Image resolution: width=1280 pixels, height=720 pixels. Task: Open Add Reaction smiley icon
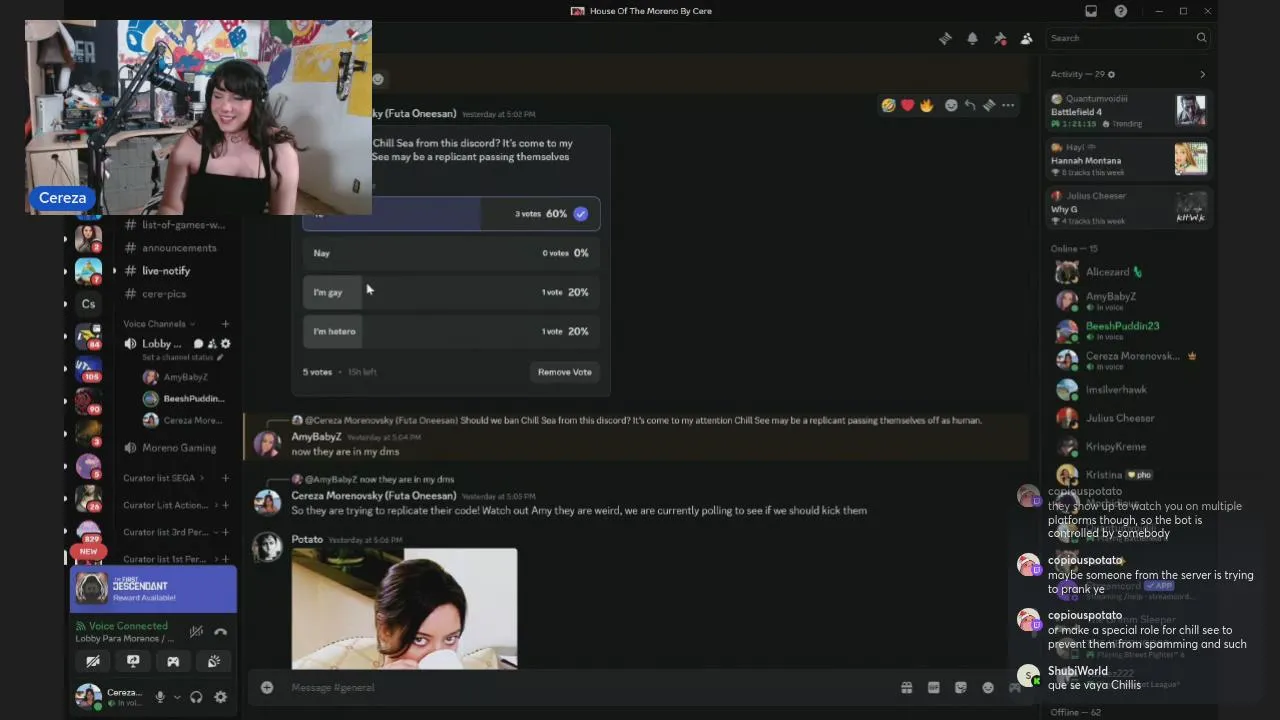click(x=951, y=105)
